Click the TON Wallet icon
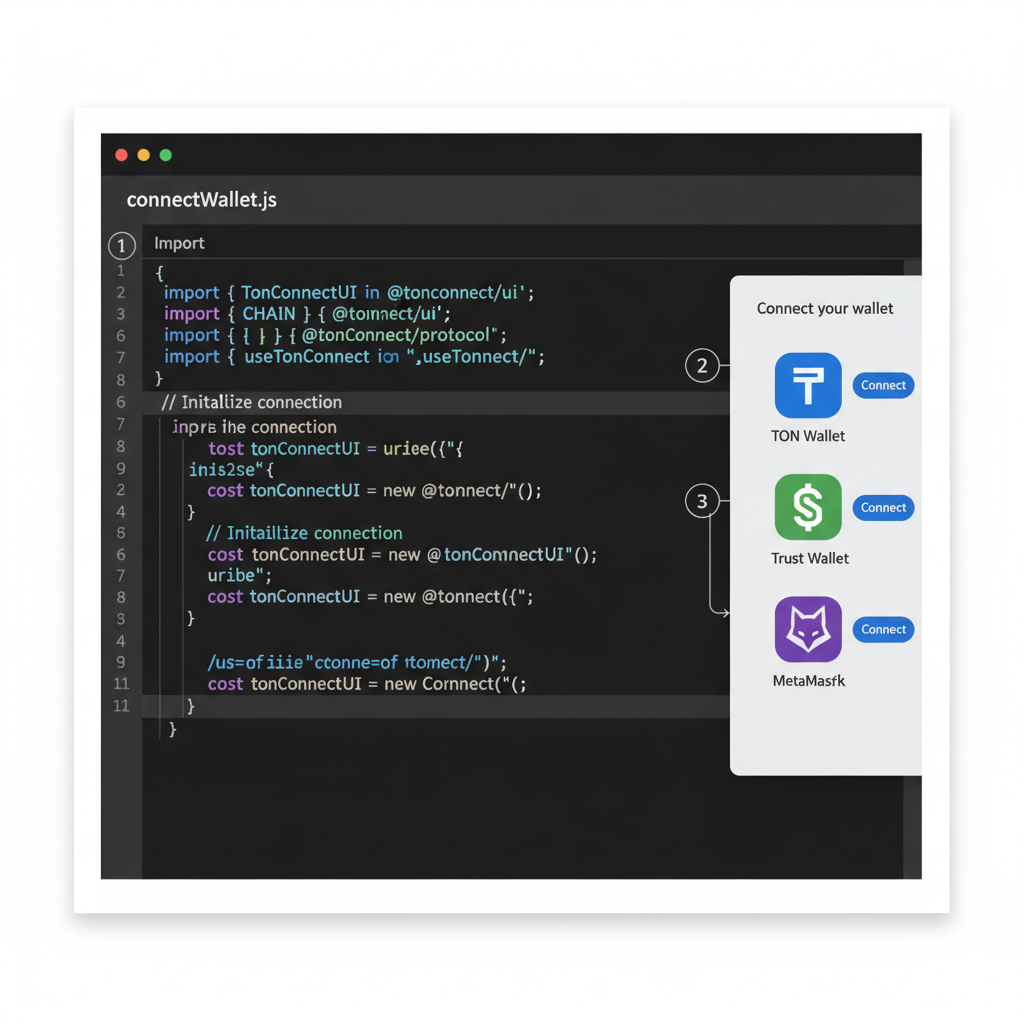 808,384
